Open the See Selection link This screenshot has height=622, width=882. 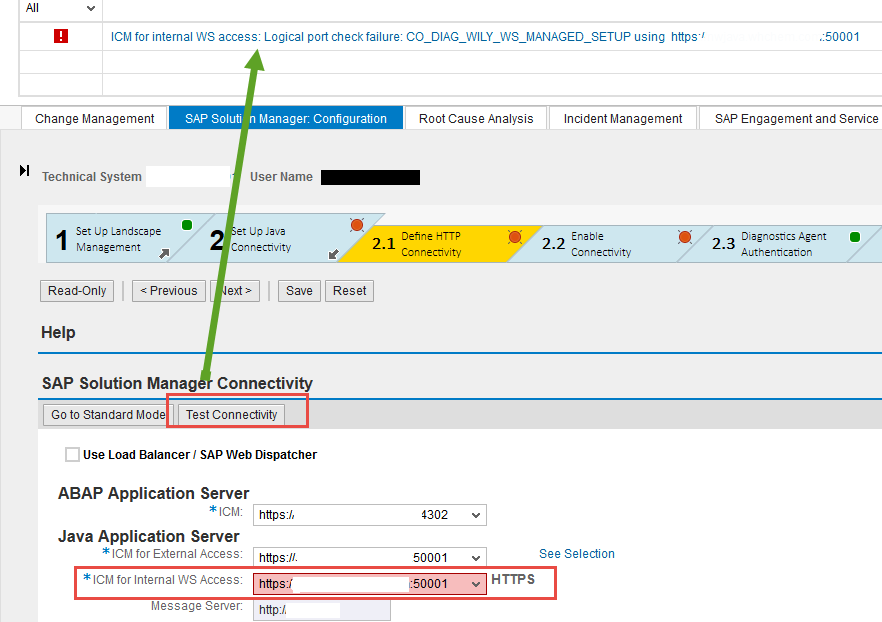[x=577, y=554]
